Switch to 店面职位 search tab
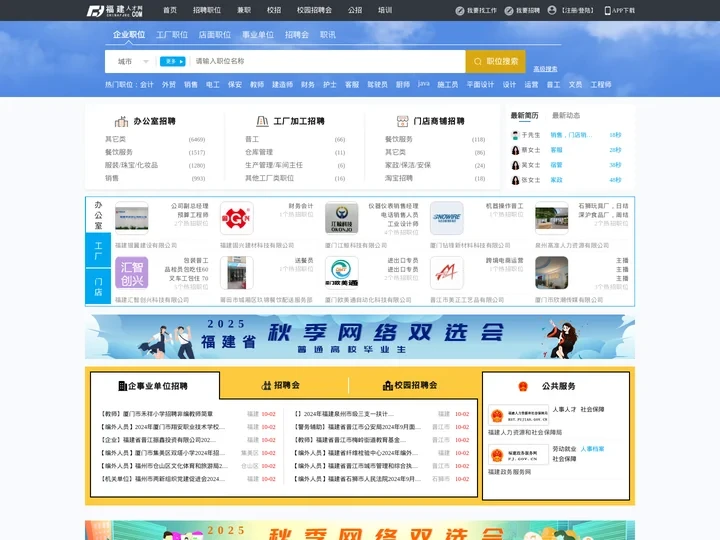 pyautogui.click(x=215, y=35)
